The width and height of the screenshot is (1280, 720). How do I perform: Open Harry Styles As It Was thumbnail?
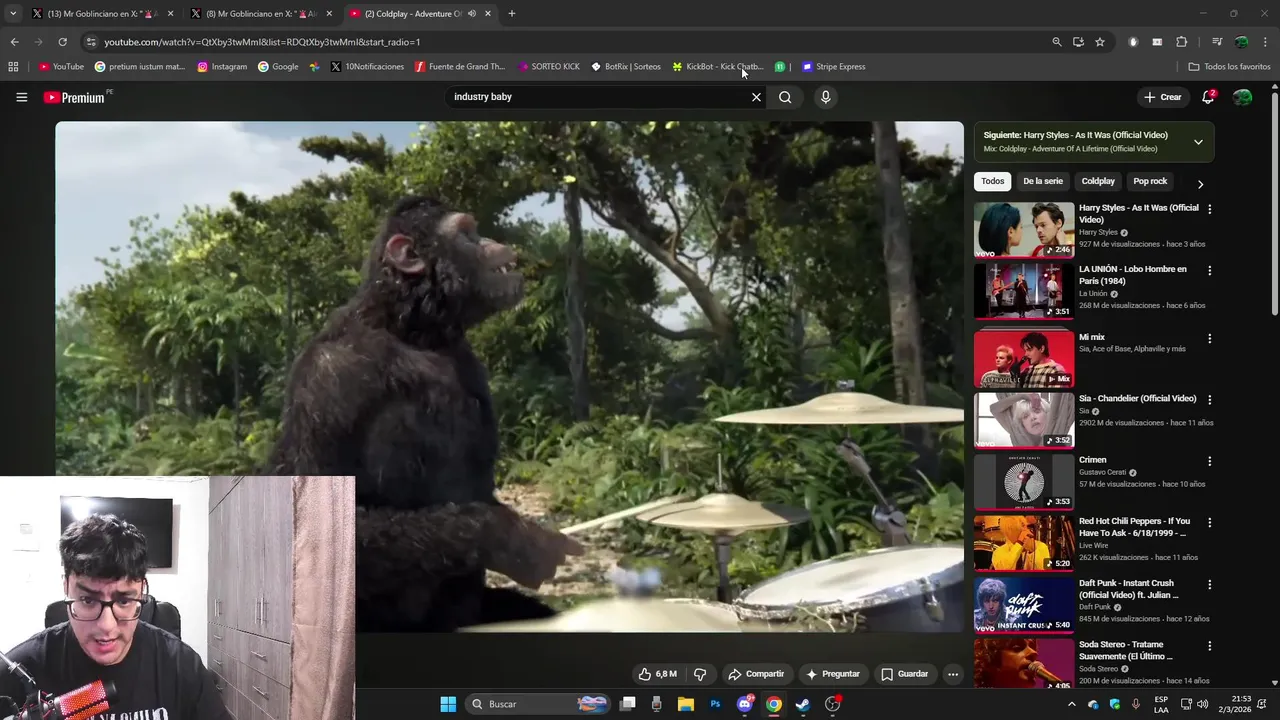1024,230
